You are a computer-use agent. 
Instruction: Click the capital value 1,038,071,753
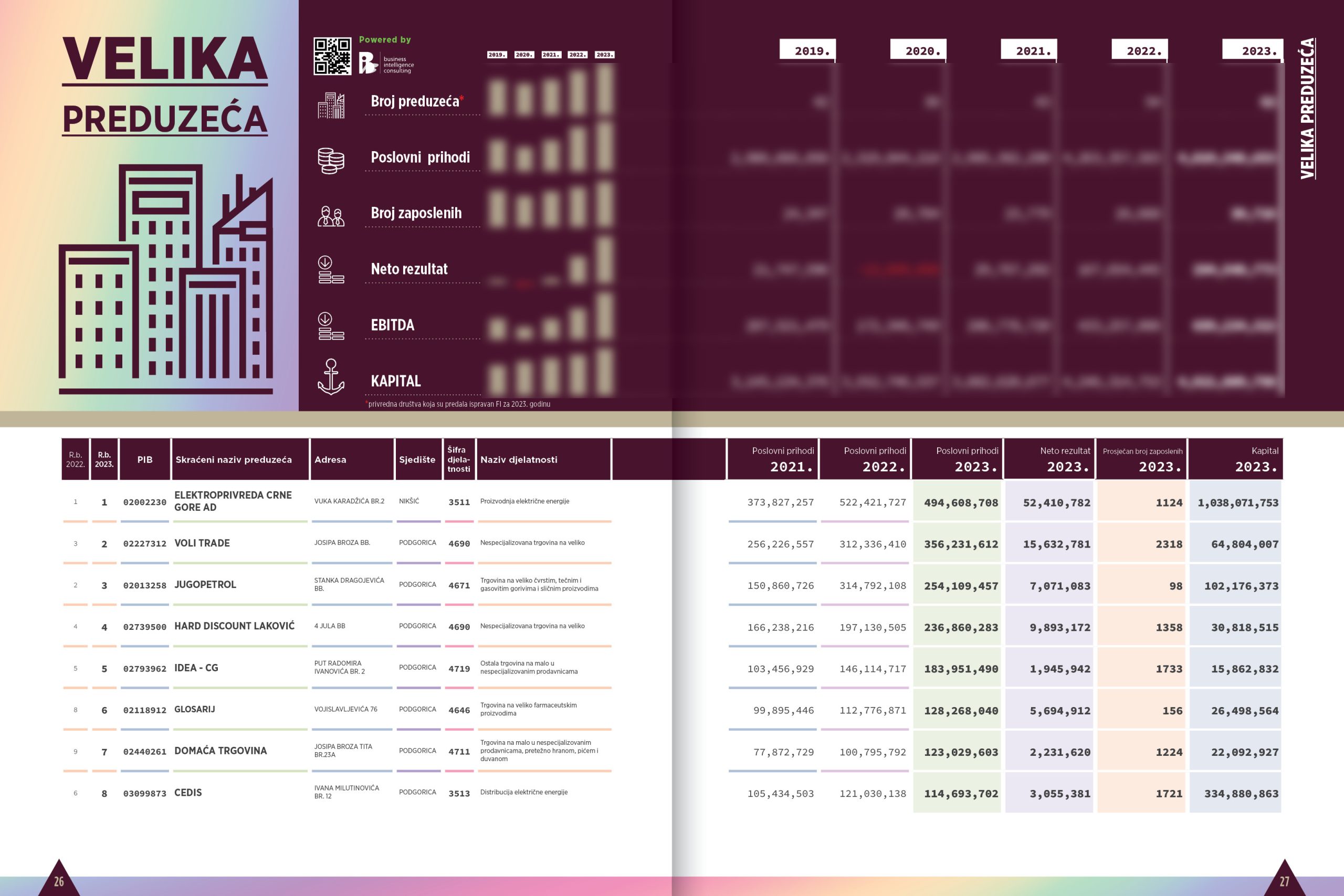coord(1238,503)
